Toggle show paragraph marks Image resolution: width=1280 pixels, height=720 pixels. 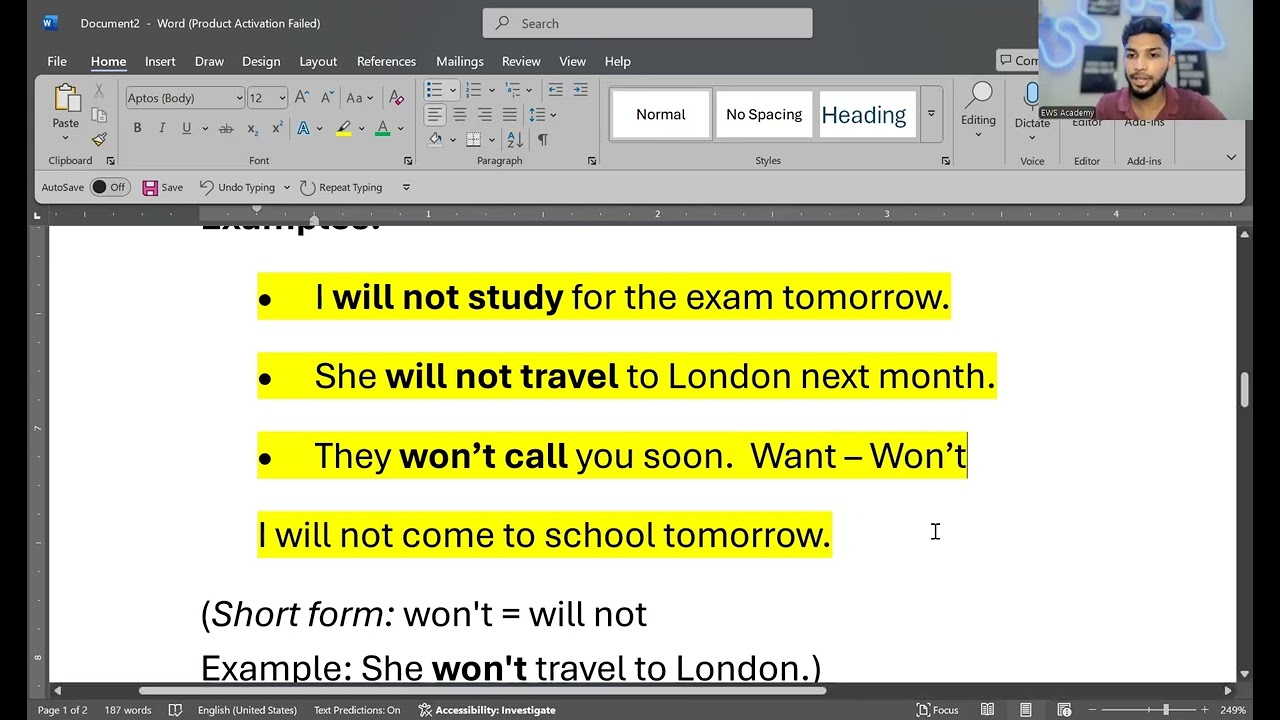542,140
